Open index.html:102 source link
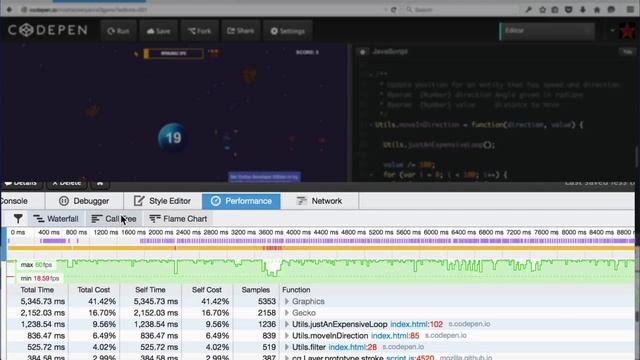This screenshot has width=640, height=360. [x=416, y=324]
